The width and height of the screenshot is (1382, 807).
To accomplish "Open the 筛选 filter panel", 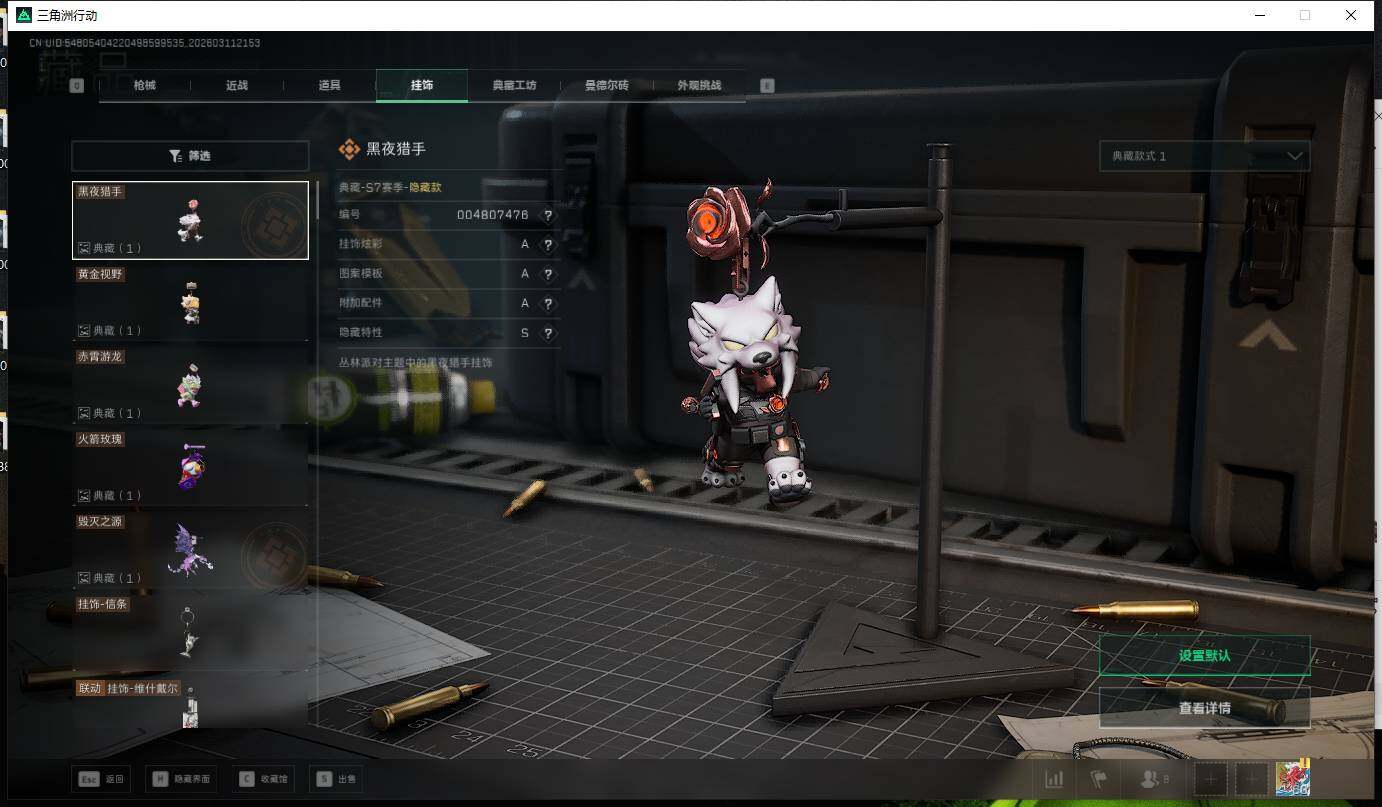I will [190, 156].
